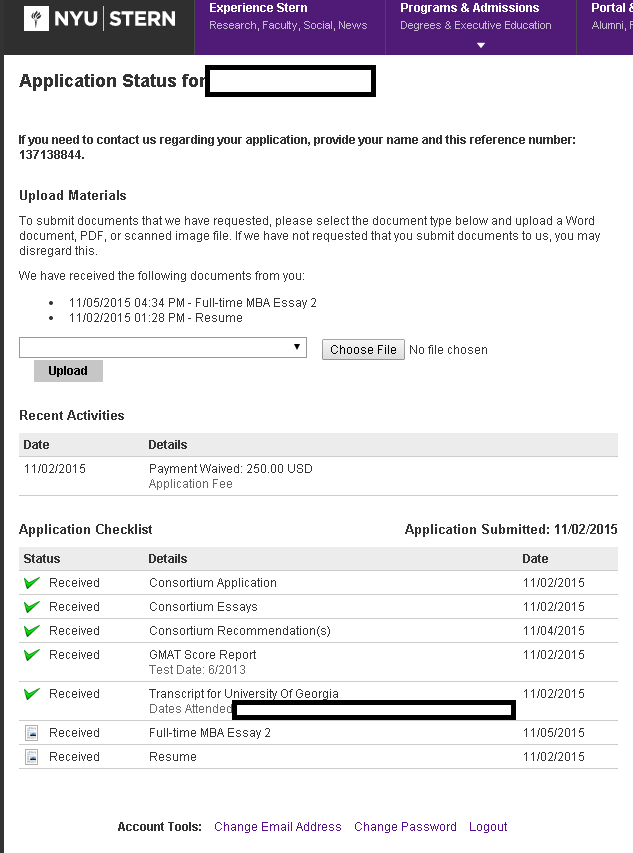Click the green check for University Of Georgia transcript
The height and width of the screenshot is (853, 633).
32,694
